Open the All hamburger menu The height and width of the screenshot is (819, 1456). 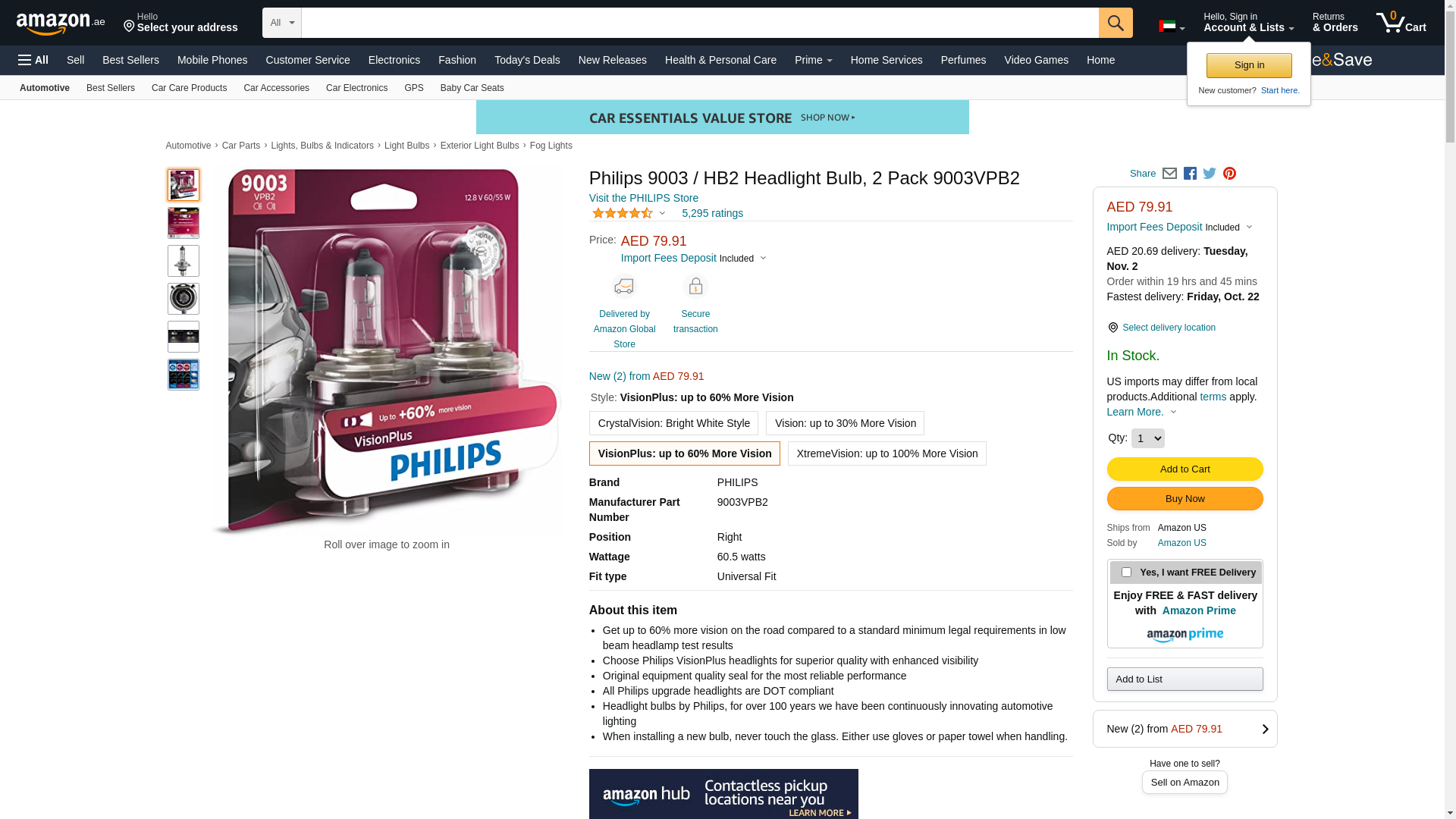click(x=33, y=60)
